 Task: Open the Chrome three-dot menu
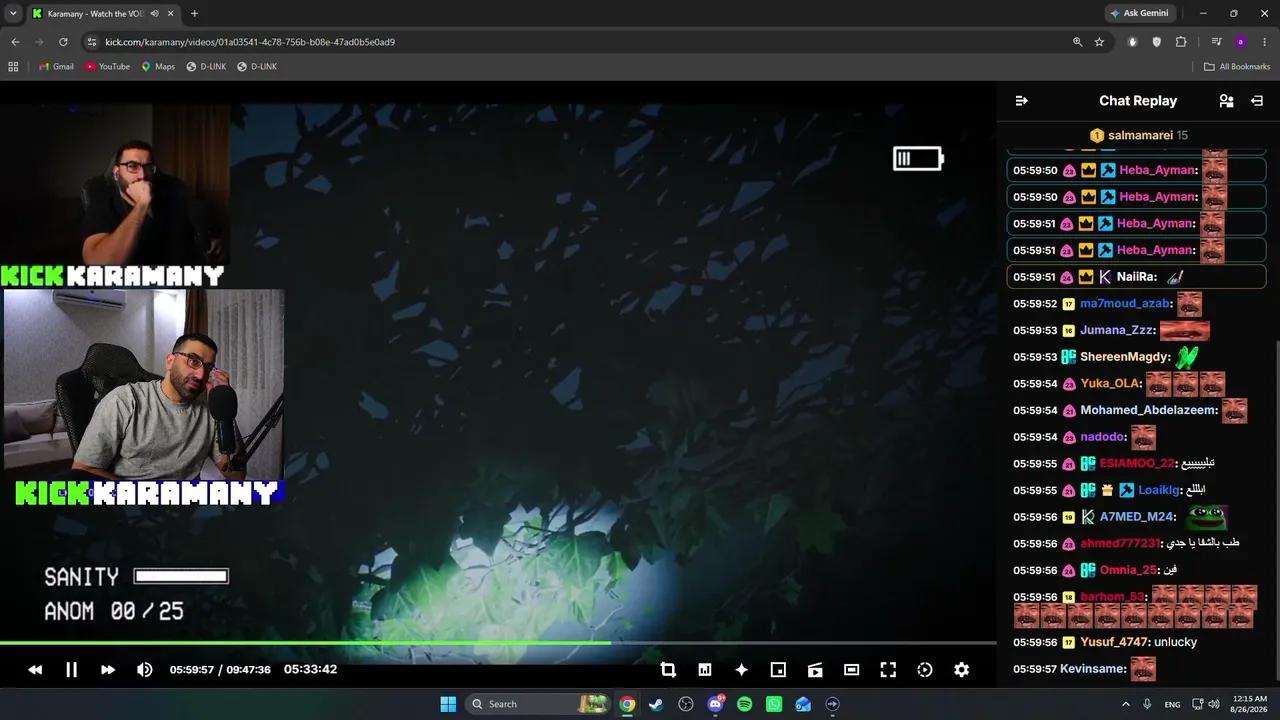pos(1264,42)
